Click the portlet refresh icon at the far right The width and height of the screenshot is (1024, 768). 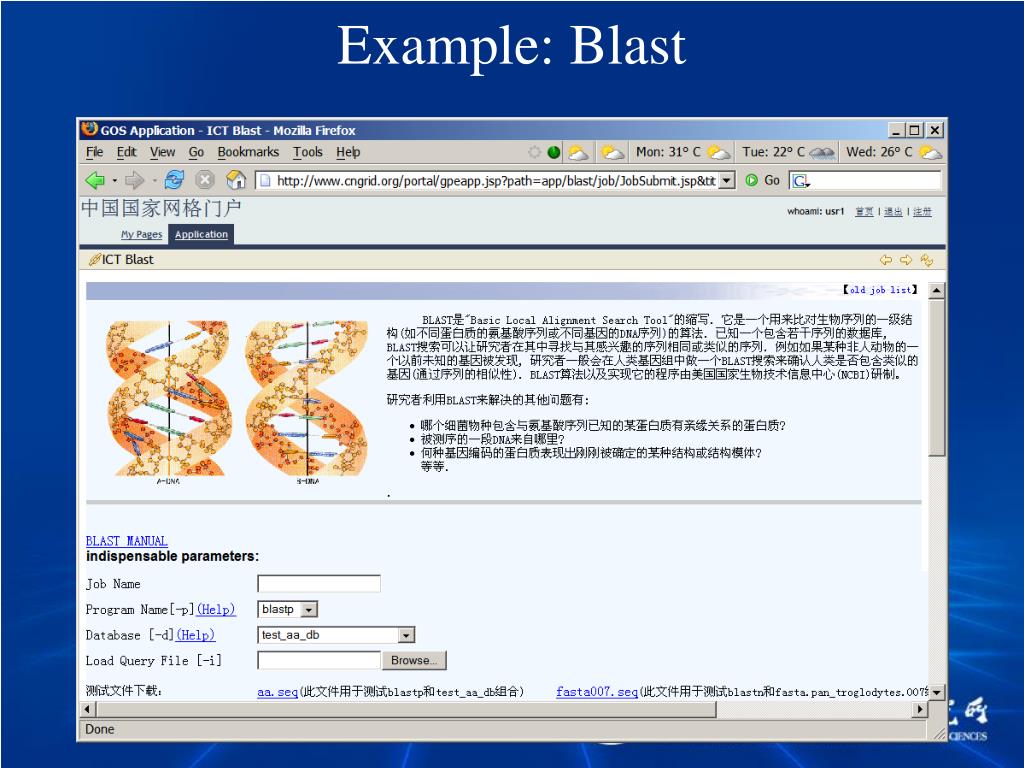click(927, 260)
